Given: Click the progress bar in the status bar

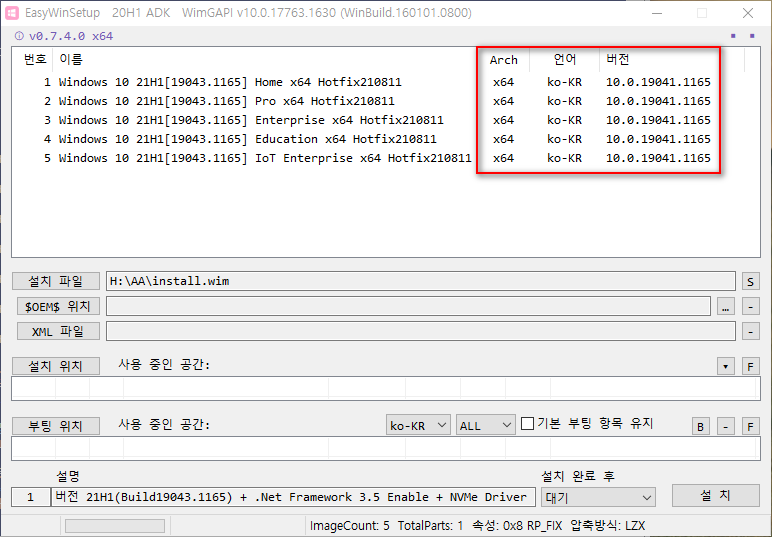Looking at the screenshot, I should tap(115, 526).
